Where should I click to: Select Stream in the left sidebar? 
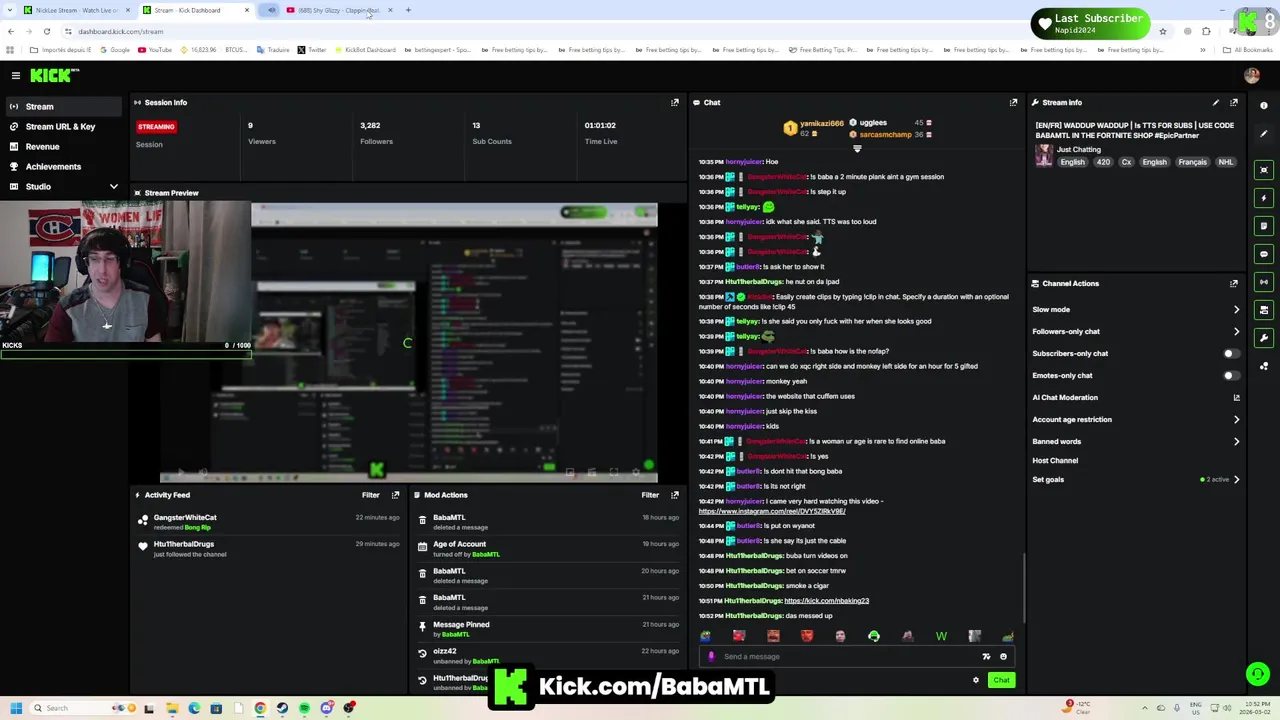point(63,106)
